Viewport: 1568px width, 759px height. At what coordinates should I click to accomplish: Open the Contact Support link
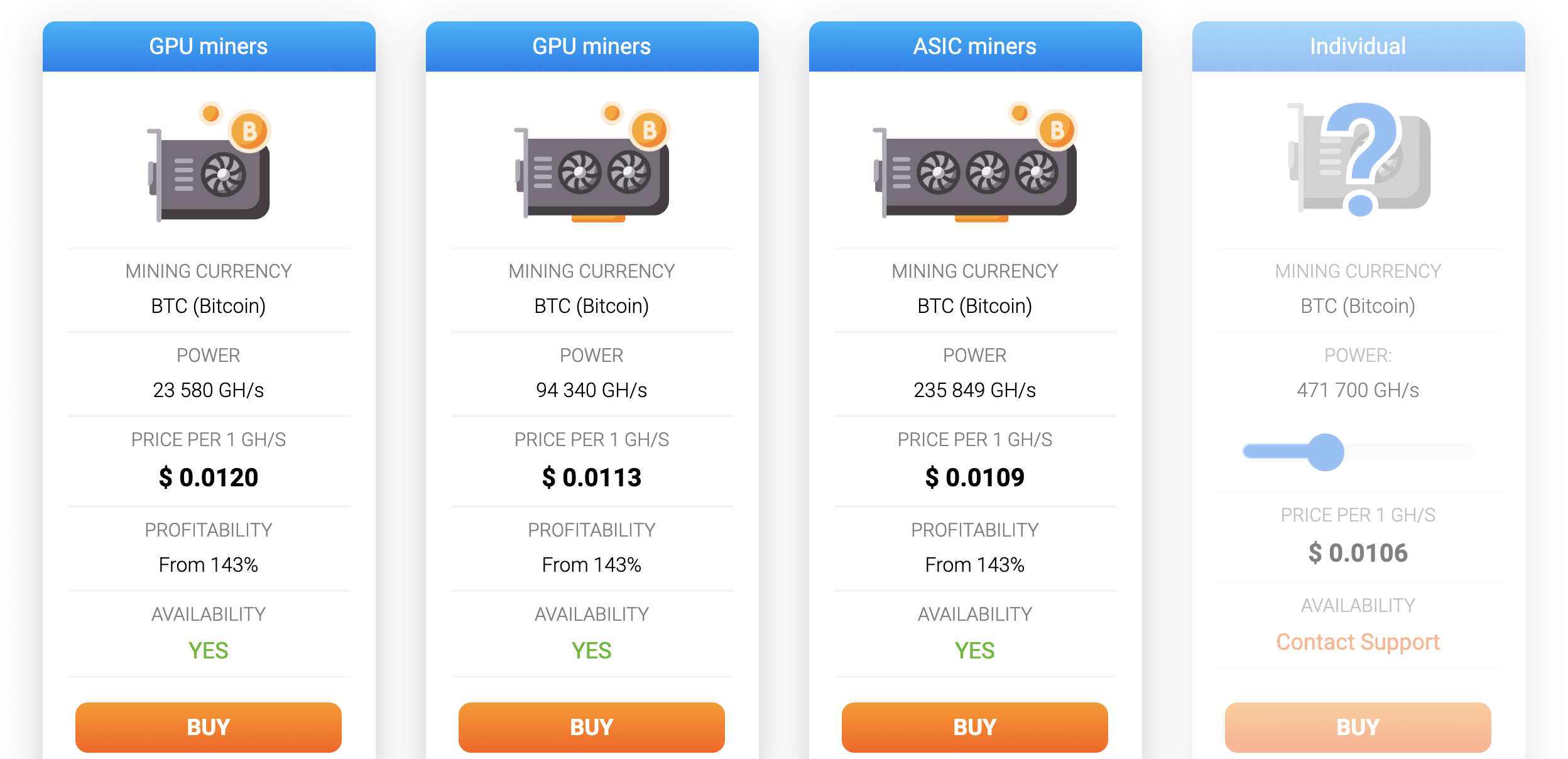tap(1358, 642)
